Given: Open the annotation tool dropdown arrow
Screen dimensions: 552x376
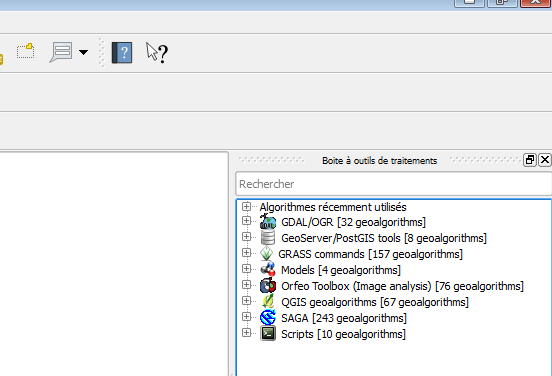Looking at the screenshot, I should pyautogui.click(x=83, y=52).
